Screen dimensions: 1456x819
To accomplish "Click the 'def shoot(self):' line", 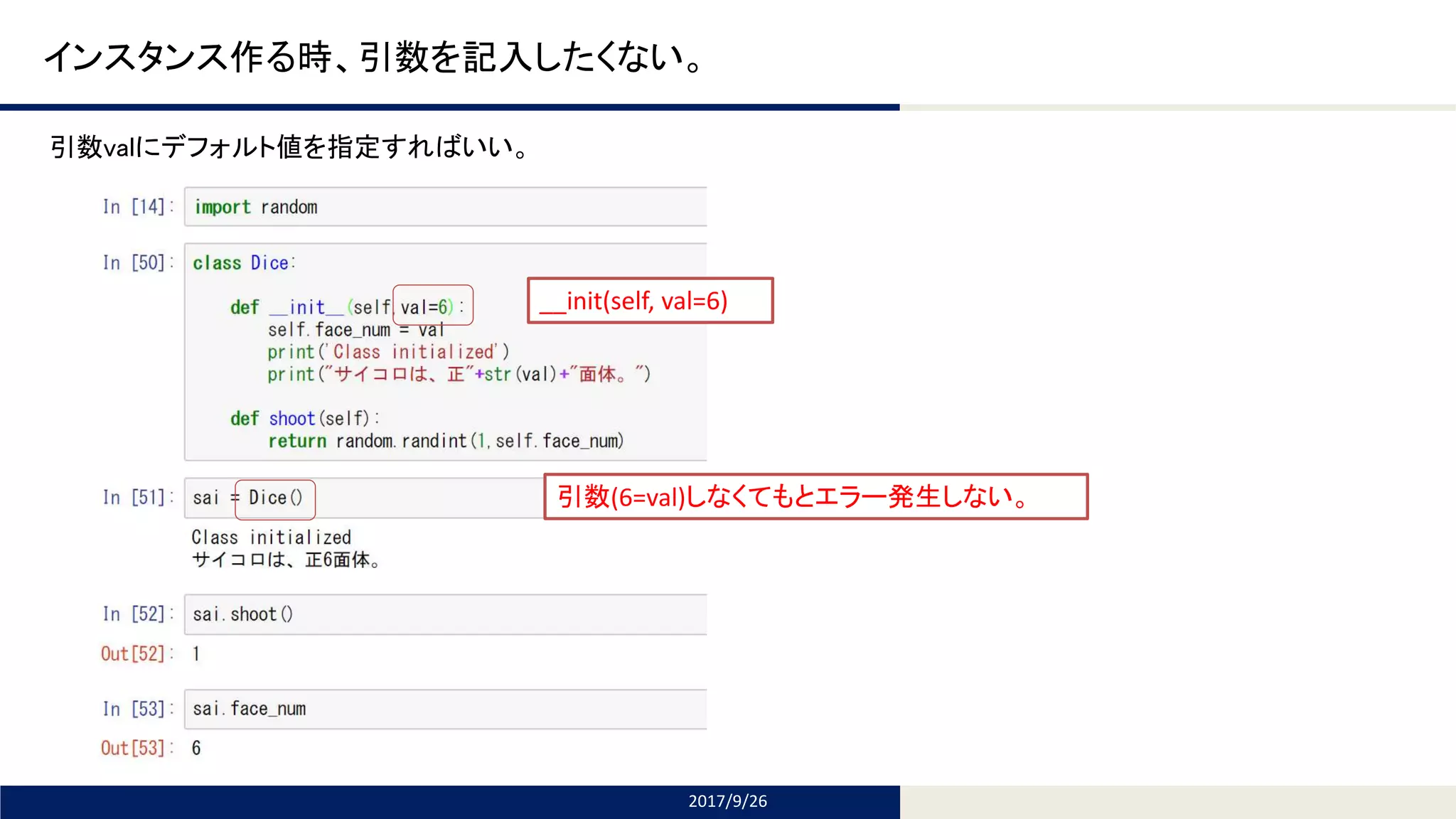I will tap(305, 419).
